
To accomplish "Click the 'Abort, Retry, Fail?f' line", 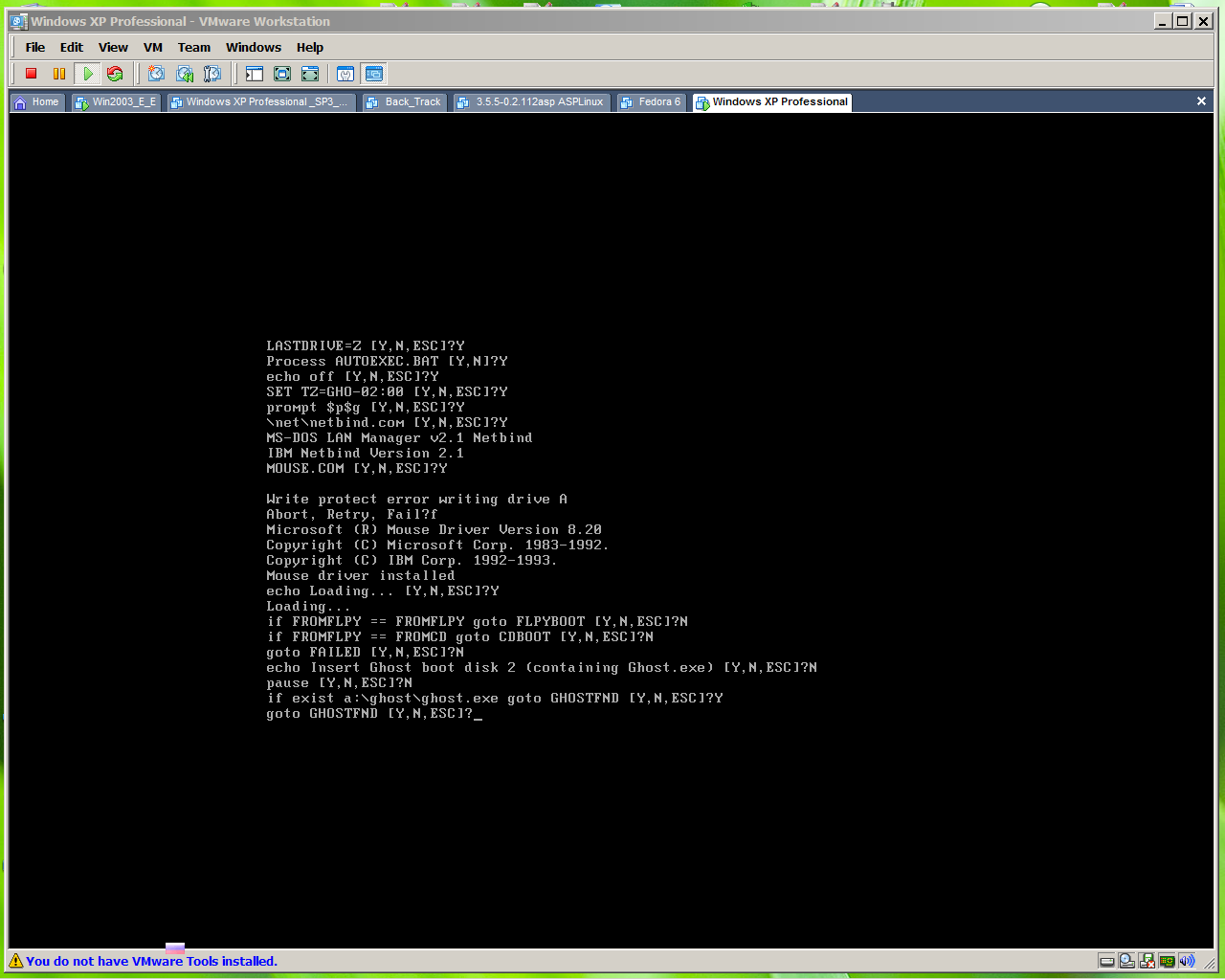I will tap(351, 515).
